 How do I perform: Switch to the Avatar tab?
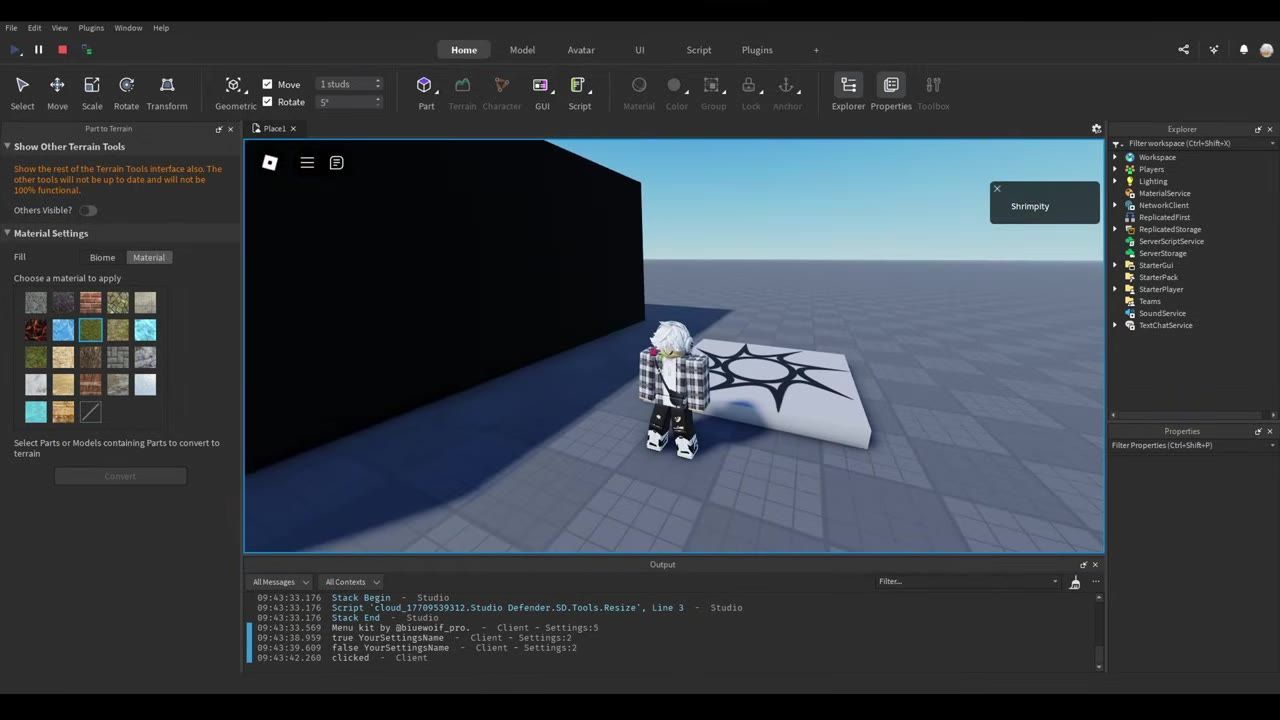[x=581, y=50]
